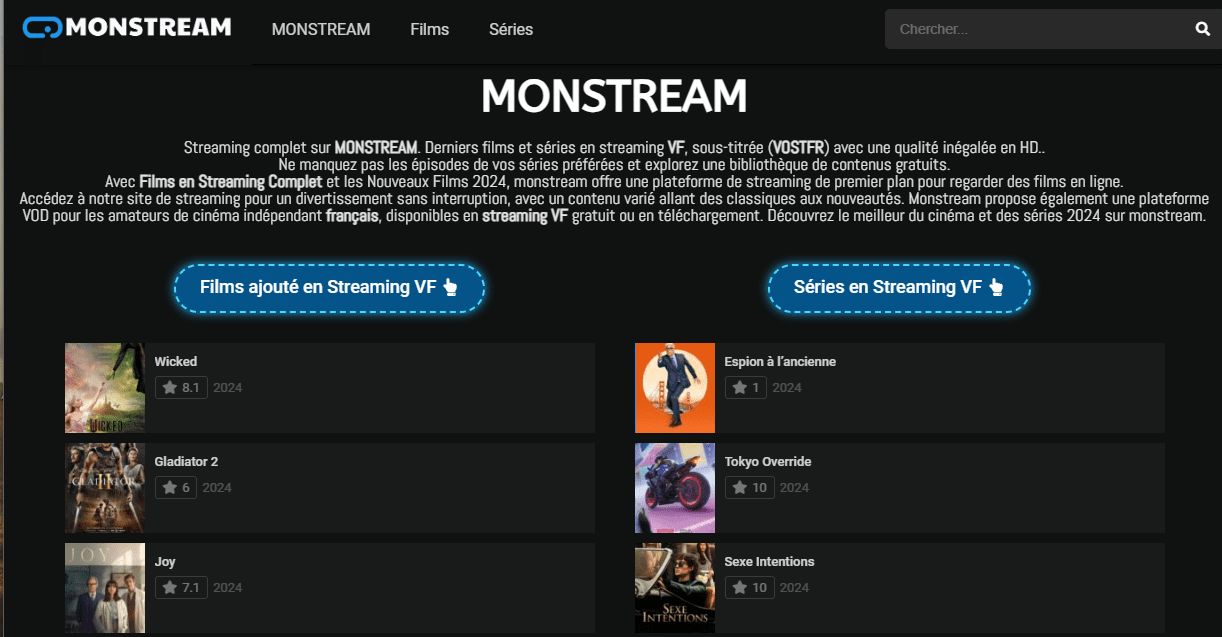The image size is (1222, 637).
Task: Open the Gladiator 2 poster thumbnail
Action: tap(105, 488)
